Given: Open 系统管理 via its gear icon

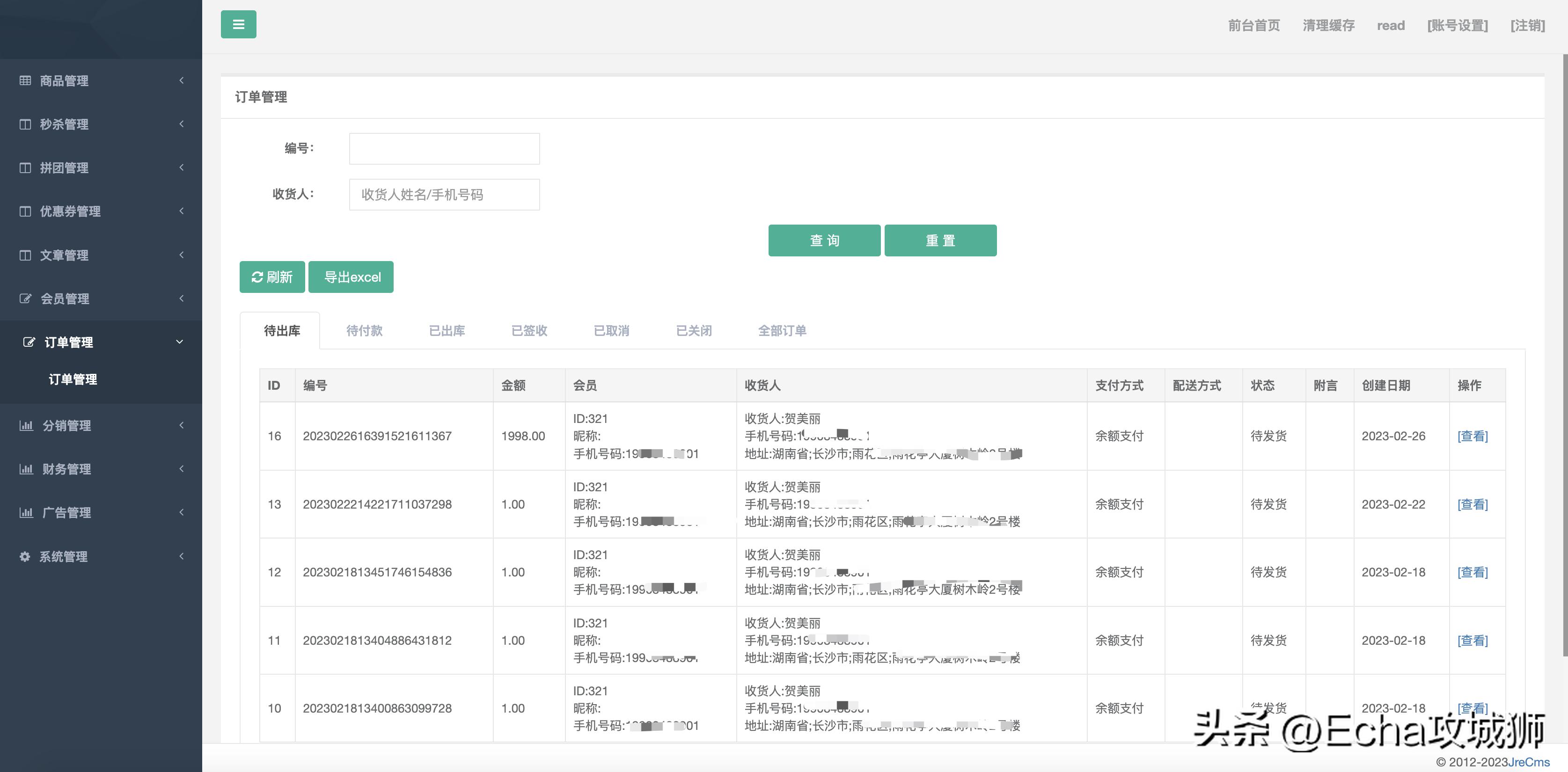Looking at the screenshot, I should (25, 556).
